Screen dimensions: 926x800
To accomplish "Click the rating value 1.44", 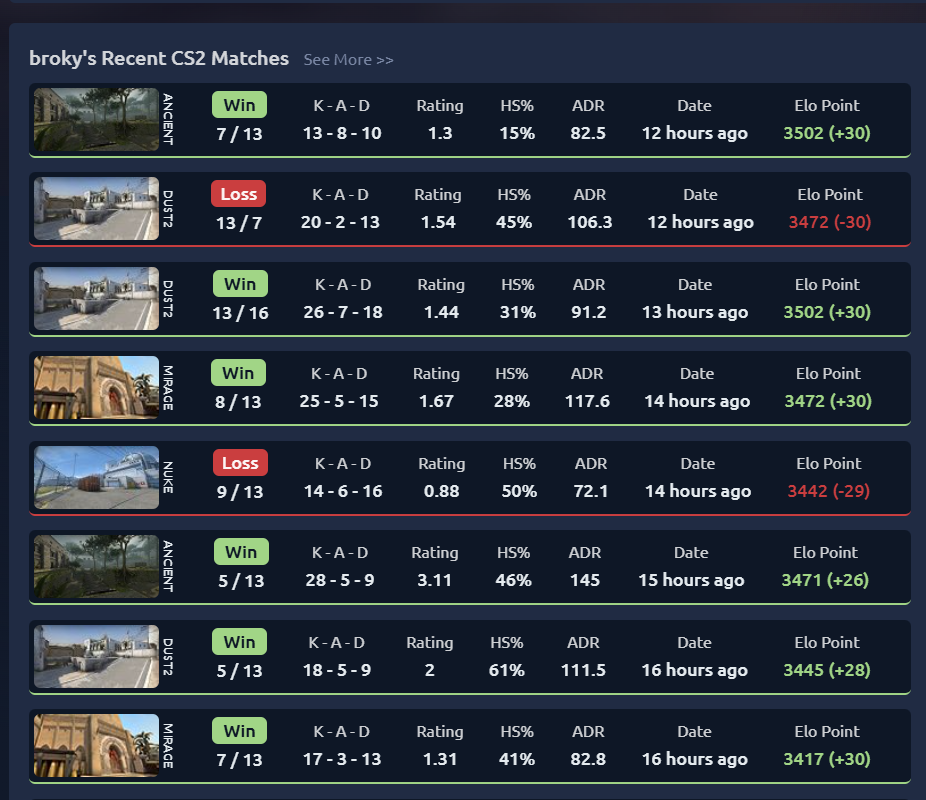I will tap(441, 312).
